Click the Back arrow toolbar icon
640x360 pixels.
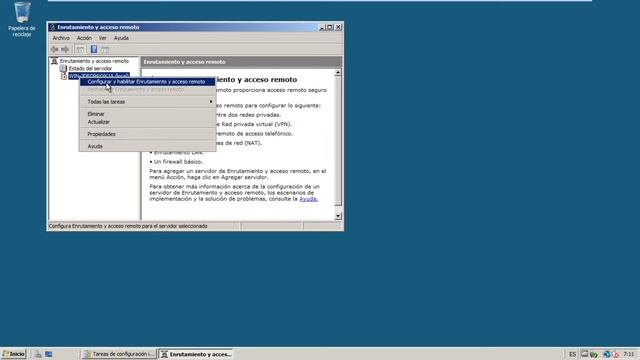pyautogui.click(x=54, y=49)
